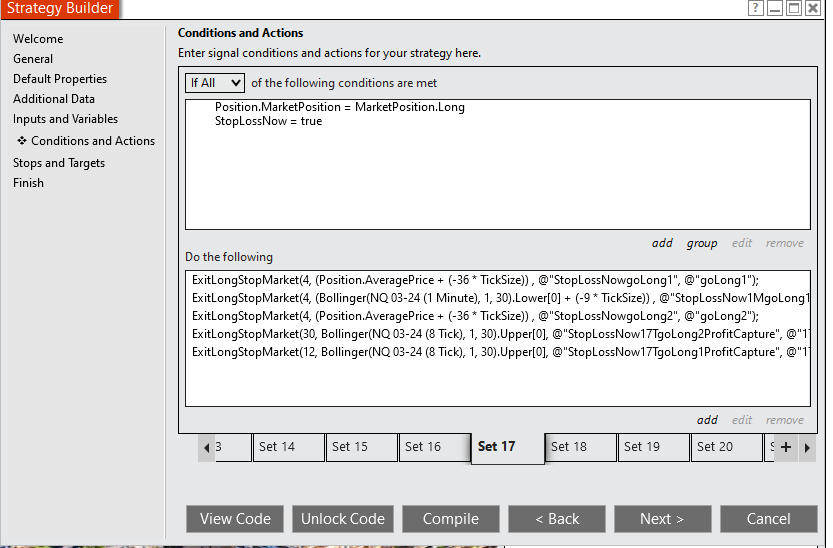Add a new action via actions 'add'
The image size is (833, 548).
coord(707,420)
